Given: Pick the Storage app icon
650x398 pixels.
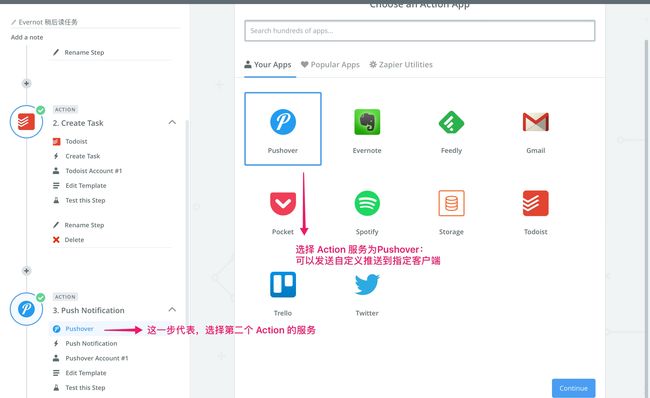Looking at the screenshot, I should tap(451, 203).
